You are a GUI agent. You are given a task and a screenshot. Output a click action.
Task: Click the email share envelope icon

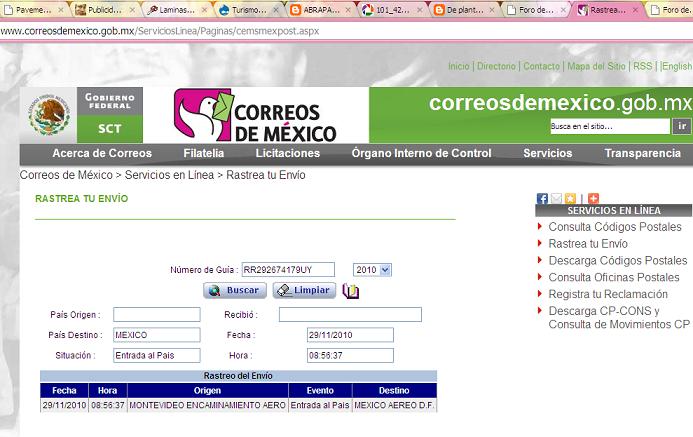(556, 198)
